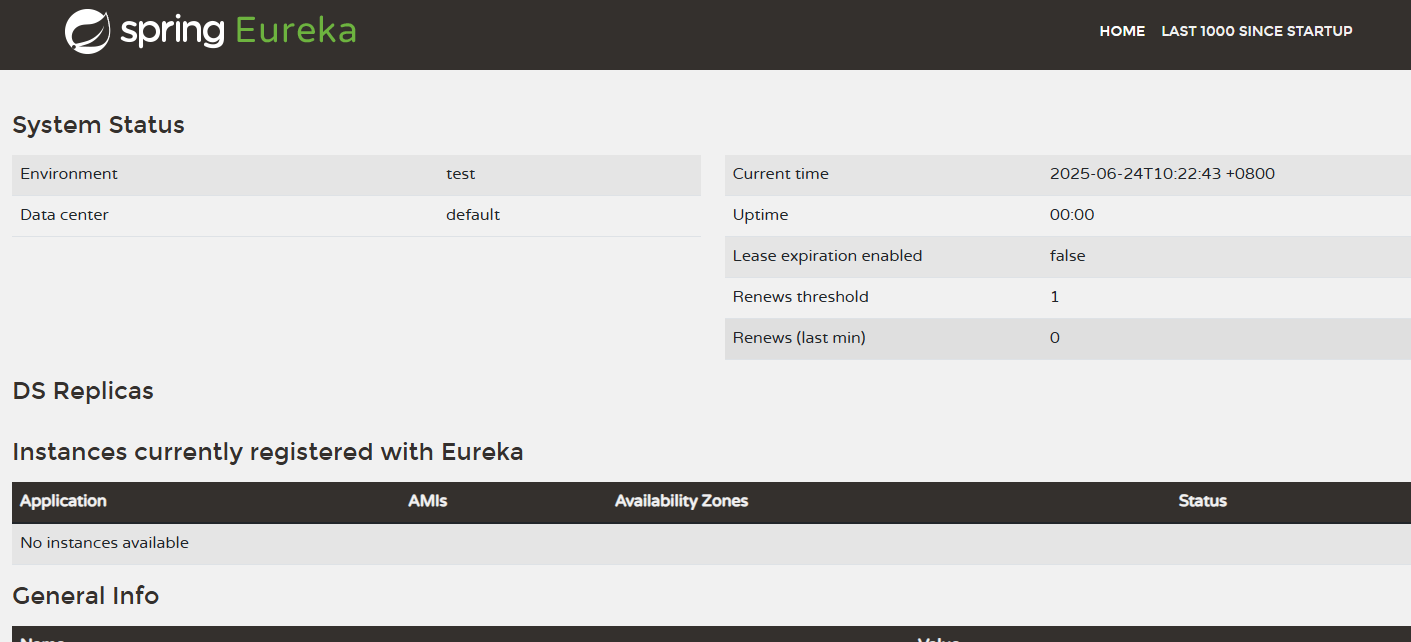Click the No instances available row
Viewport: 1411px width, 642px height.
tap(711, 544)
